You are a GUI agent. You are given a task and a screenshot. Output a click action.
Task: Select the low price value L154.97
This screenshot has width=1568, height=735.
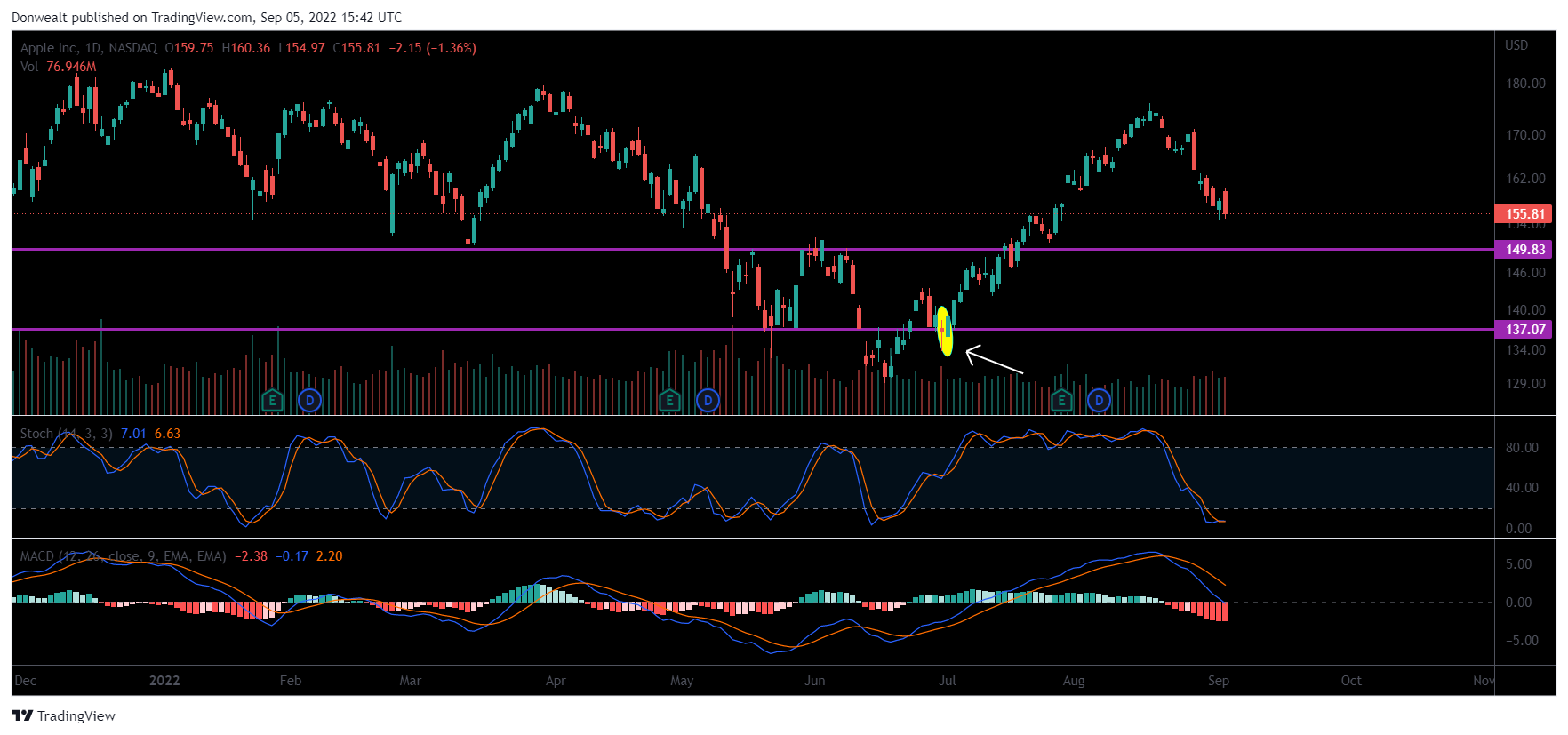[x=302, y=48]
